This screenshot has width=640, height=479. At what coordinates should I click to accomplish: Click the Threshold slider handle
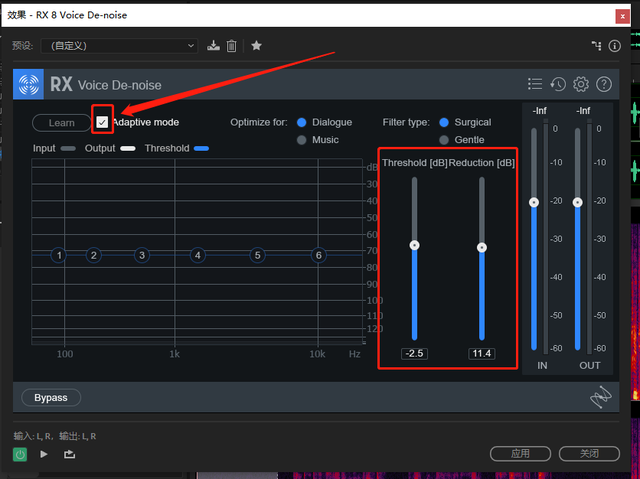[414, 245]
